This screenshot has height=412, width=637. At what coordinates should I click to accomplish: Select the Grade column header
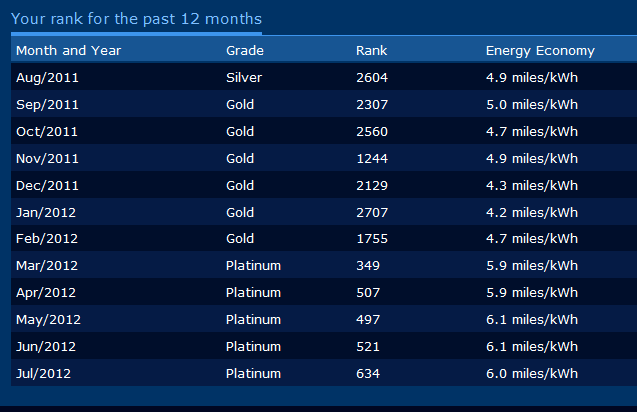(x=245, y=51)
